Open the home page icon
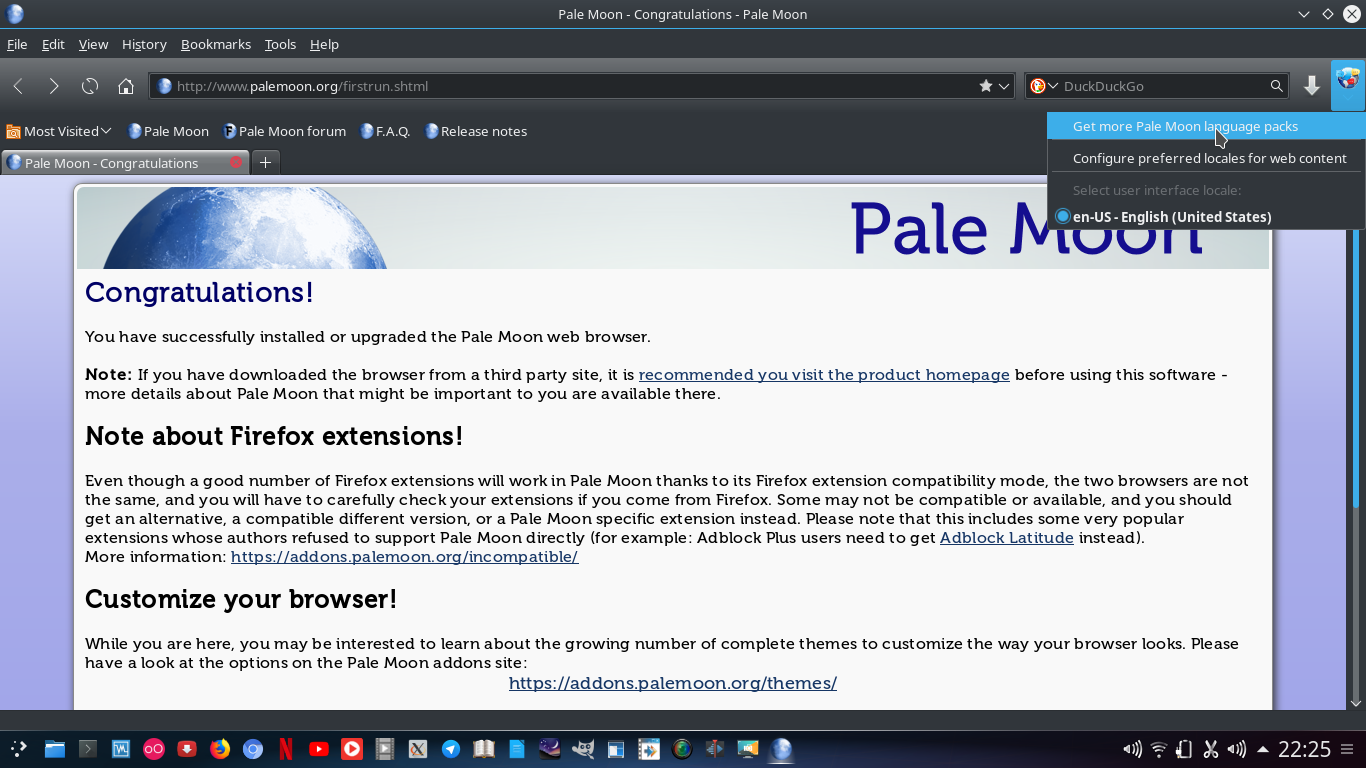This screenshot has width=1366, height=768. (125, 86)
